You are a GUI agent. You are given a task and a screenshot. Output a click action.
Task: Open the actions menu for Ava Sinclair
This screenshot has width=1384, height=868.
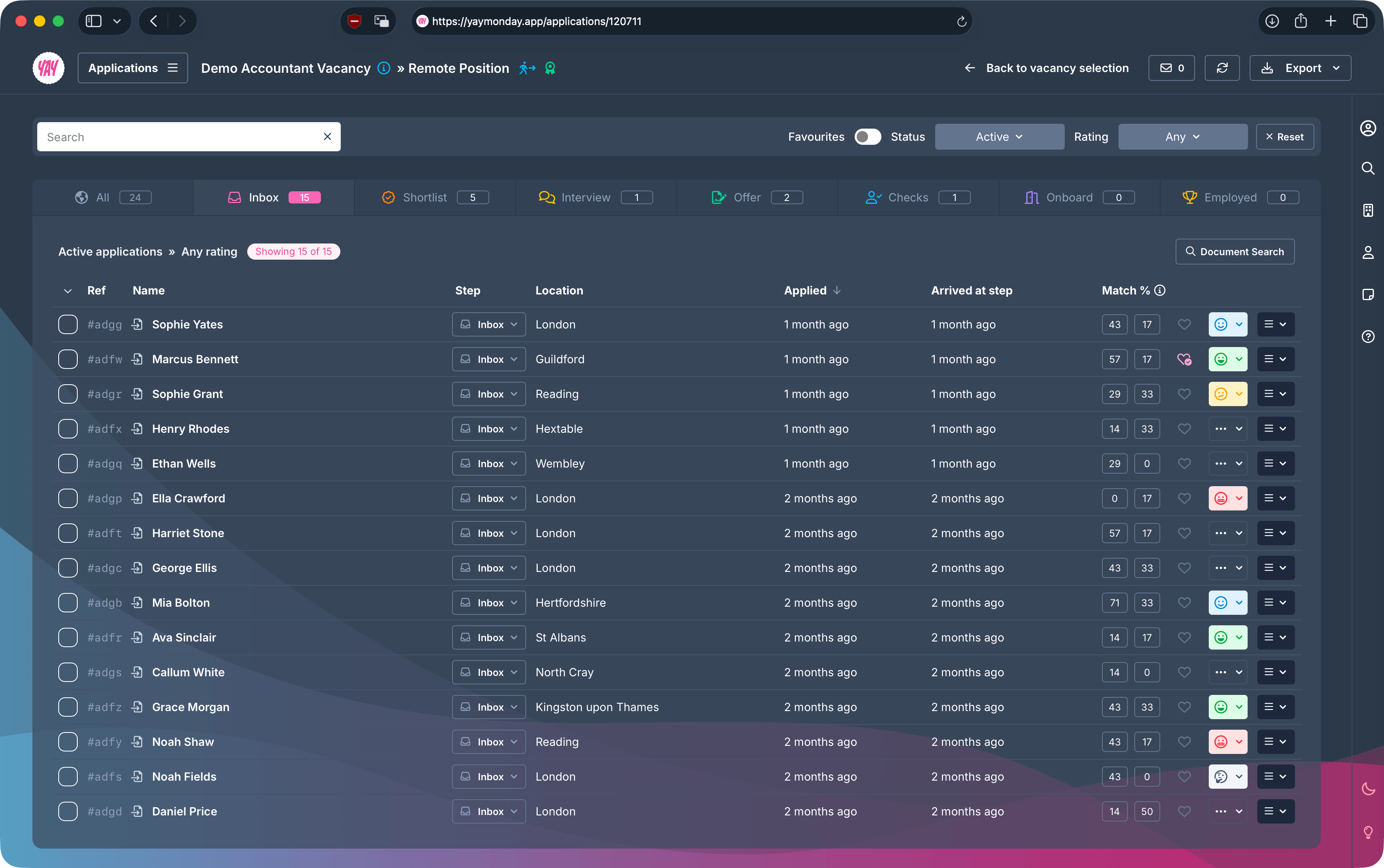[x=1276, y=637]
